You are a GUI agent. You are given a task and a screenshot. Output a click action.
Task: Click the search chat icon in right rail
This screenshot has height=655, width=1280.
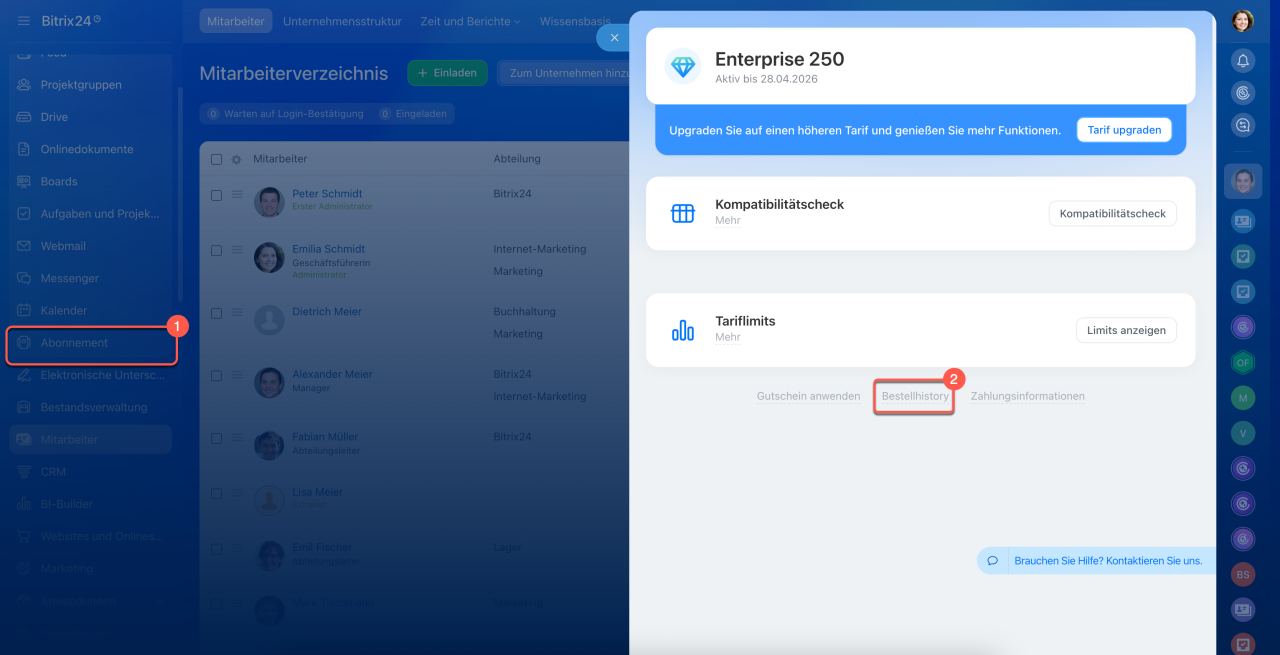pyautogui.click(x=1243, y=126)
